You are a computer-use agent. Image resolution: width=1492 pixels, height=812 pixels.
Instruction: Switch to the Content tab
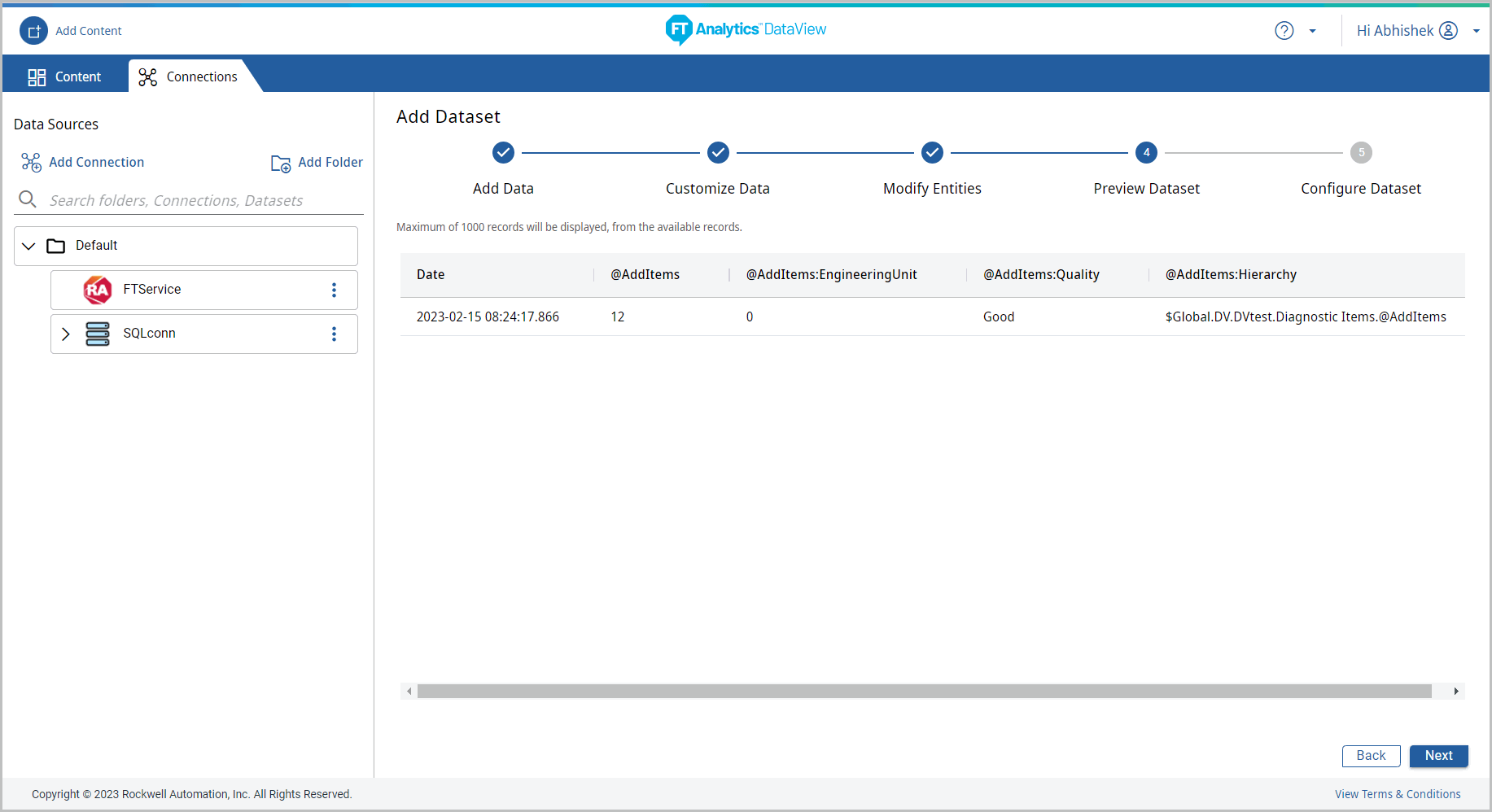click(65, 76)
